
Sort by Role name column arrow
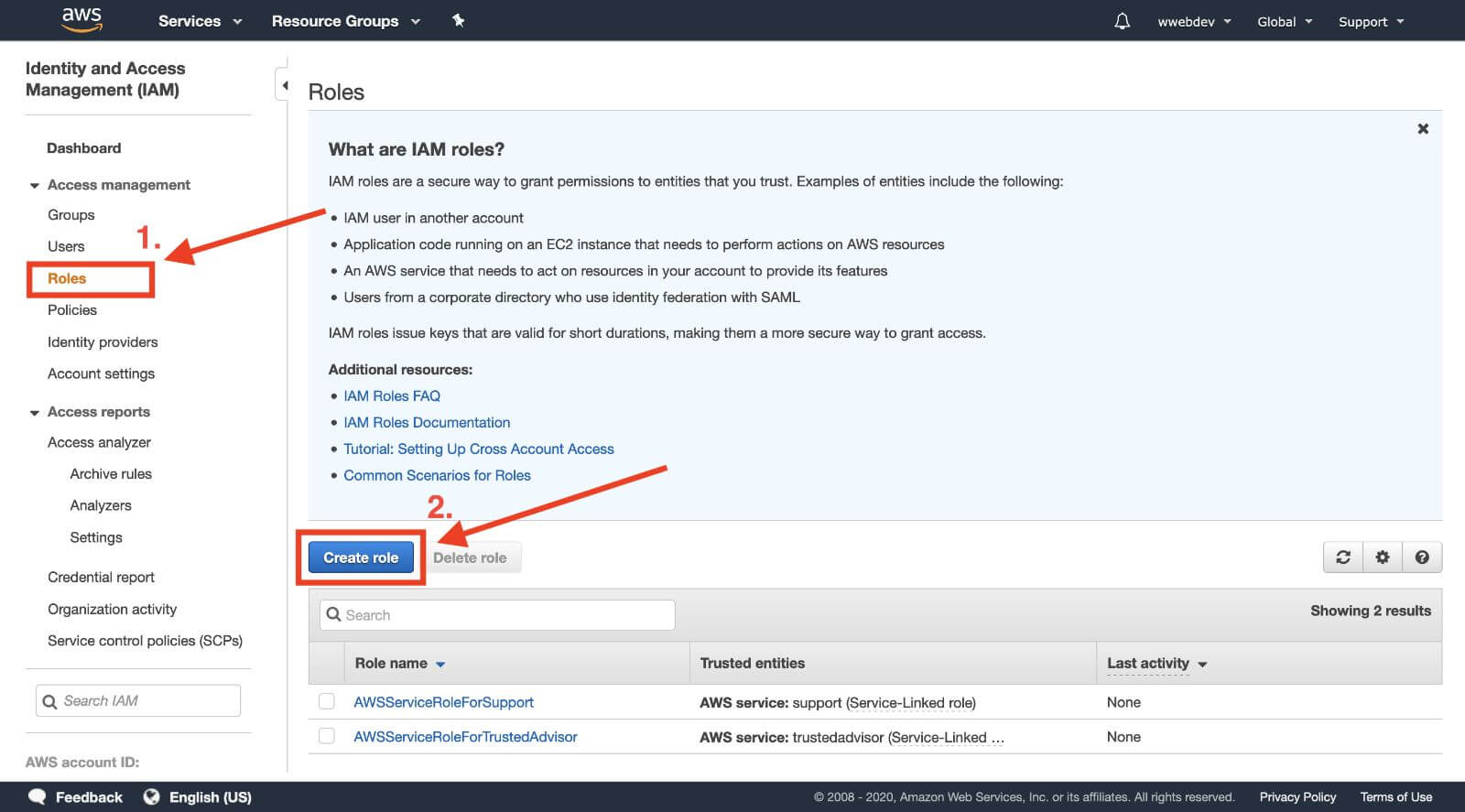[x=440, y=665]
